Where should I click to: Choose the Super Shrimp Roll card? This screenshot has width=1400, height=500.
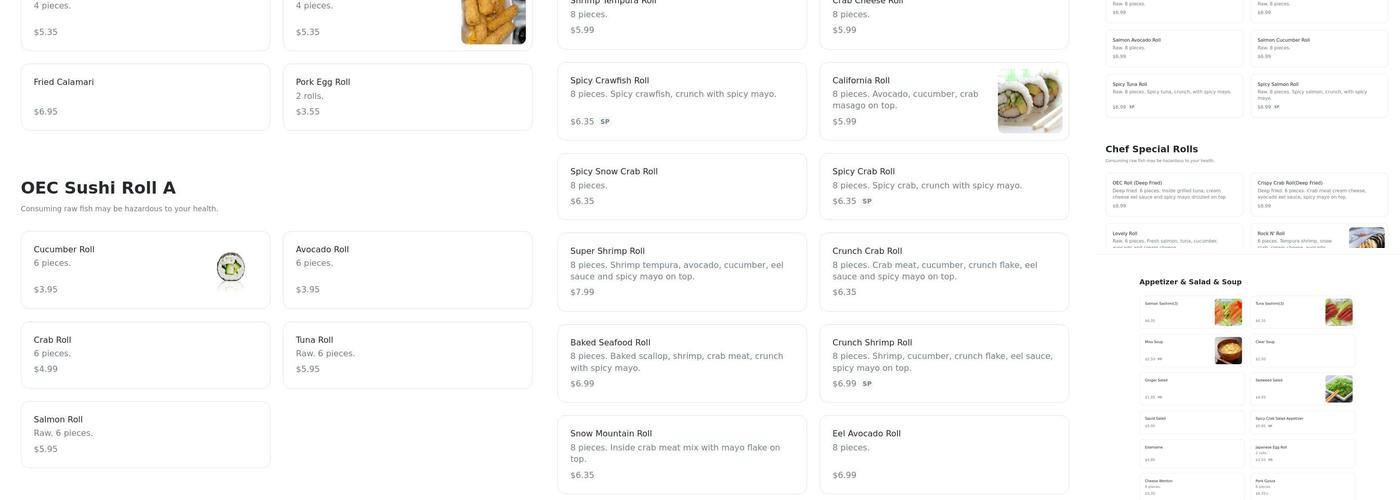tap(681, 272)
